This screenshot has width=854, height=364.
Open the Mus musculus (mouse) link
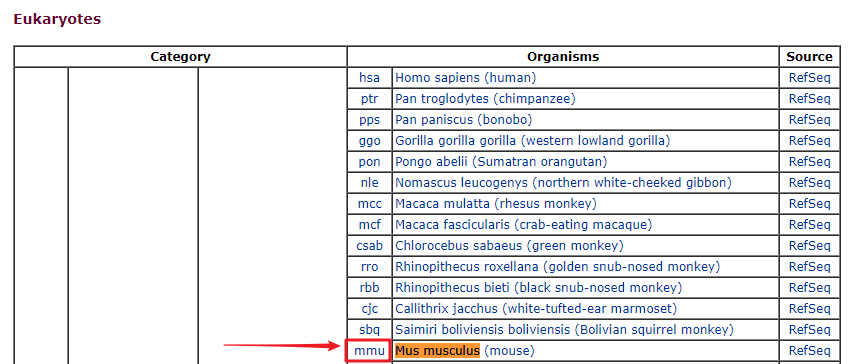[x=465, y=350]
